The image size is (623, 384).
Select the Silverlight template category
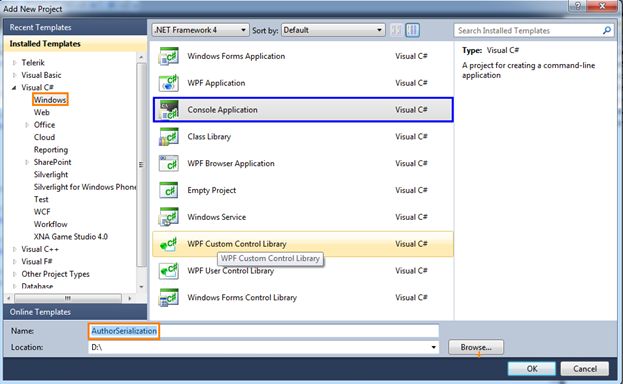(x=51, y=175)
